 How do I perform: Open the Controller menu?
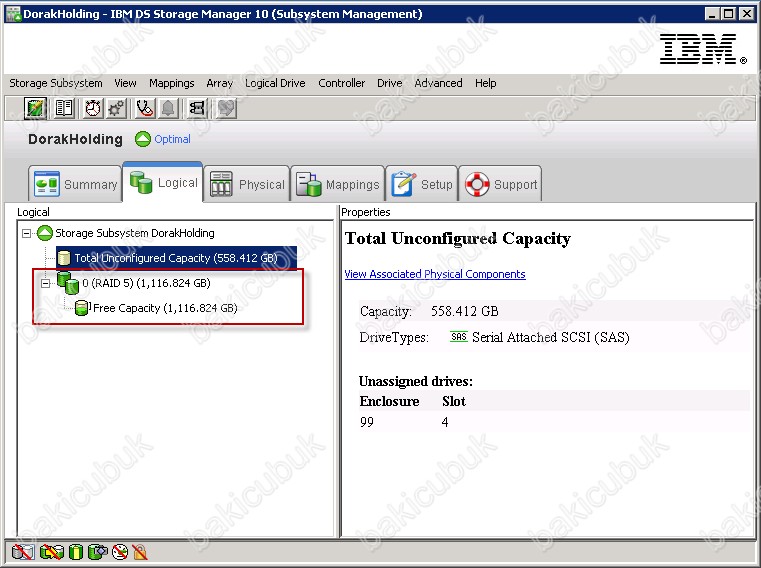pos(341,83)
